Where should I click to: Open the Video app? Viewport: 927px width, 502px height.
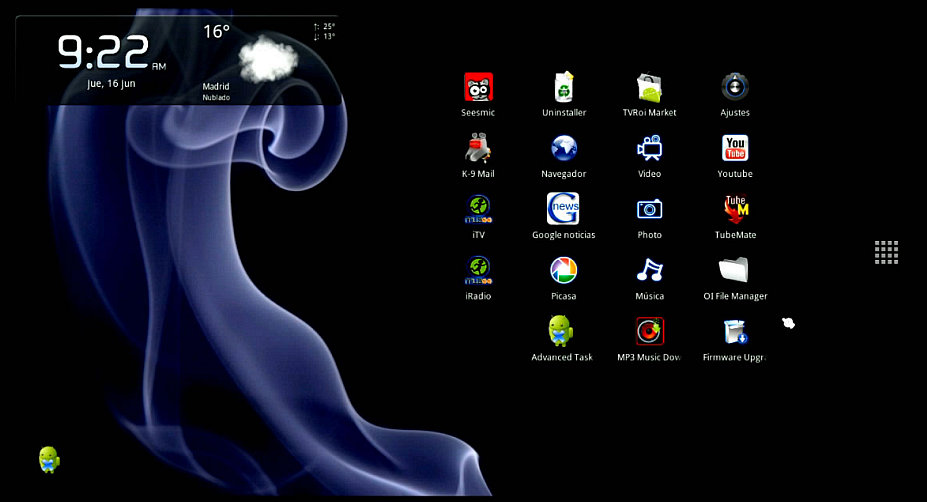click(649, 148)
